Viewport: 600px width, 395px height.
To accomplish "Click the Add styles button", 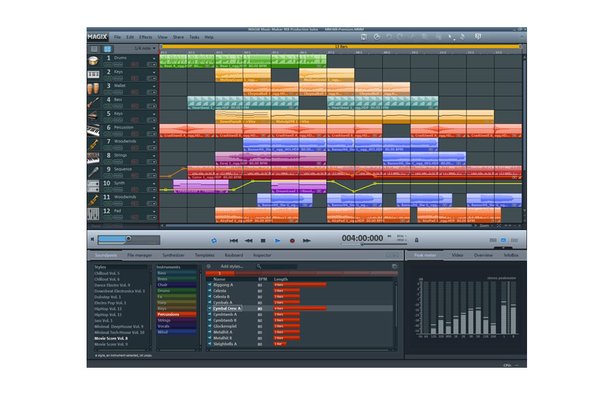I will 232,266.
